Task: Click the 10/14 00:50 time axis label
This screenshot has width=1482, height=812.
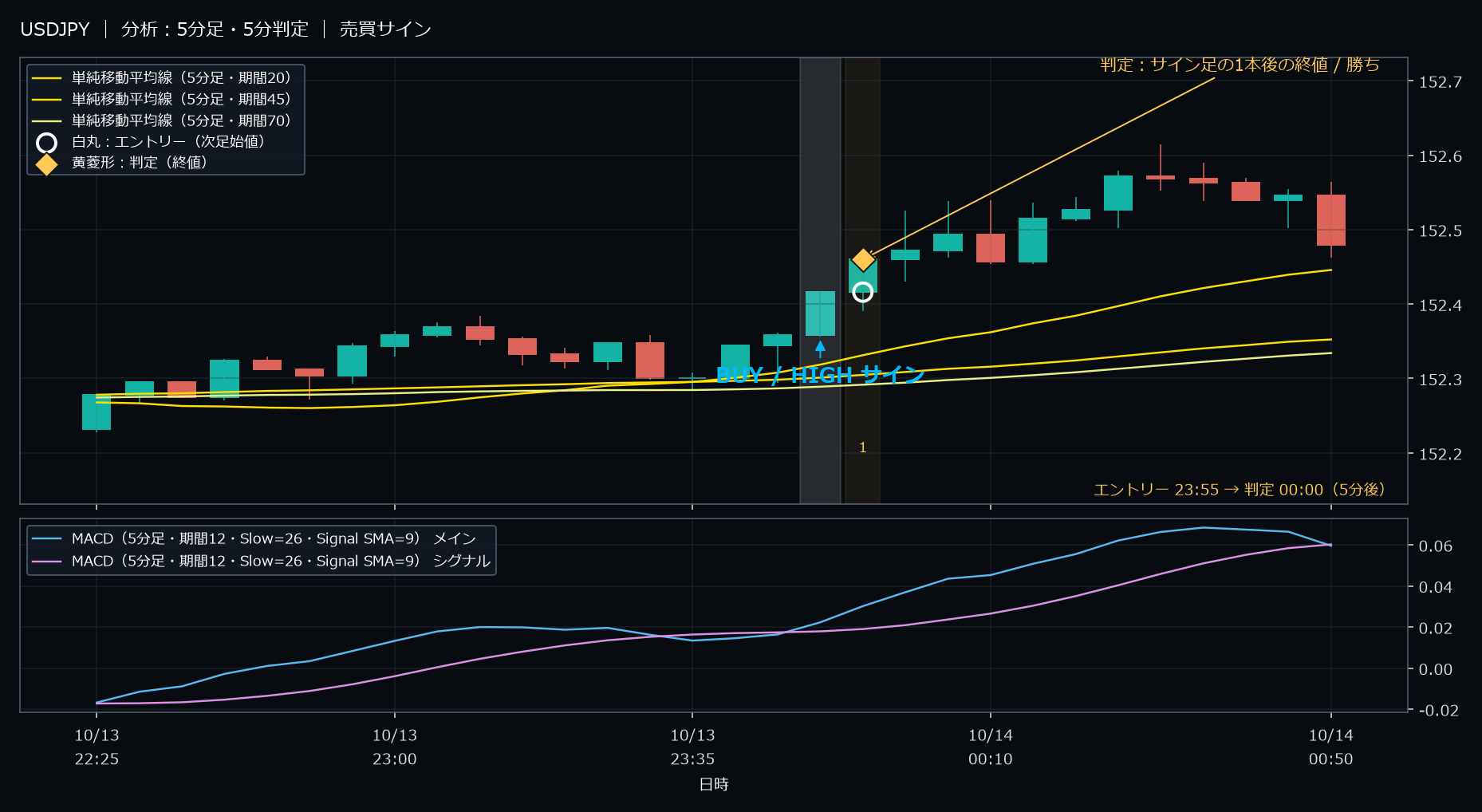Action: pos(1331,747)
